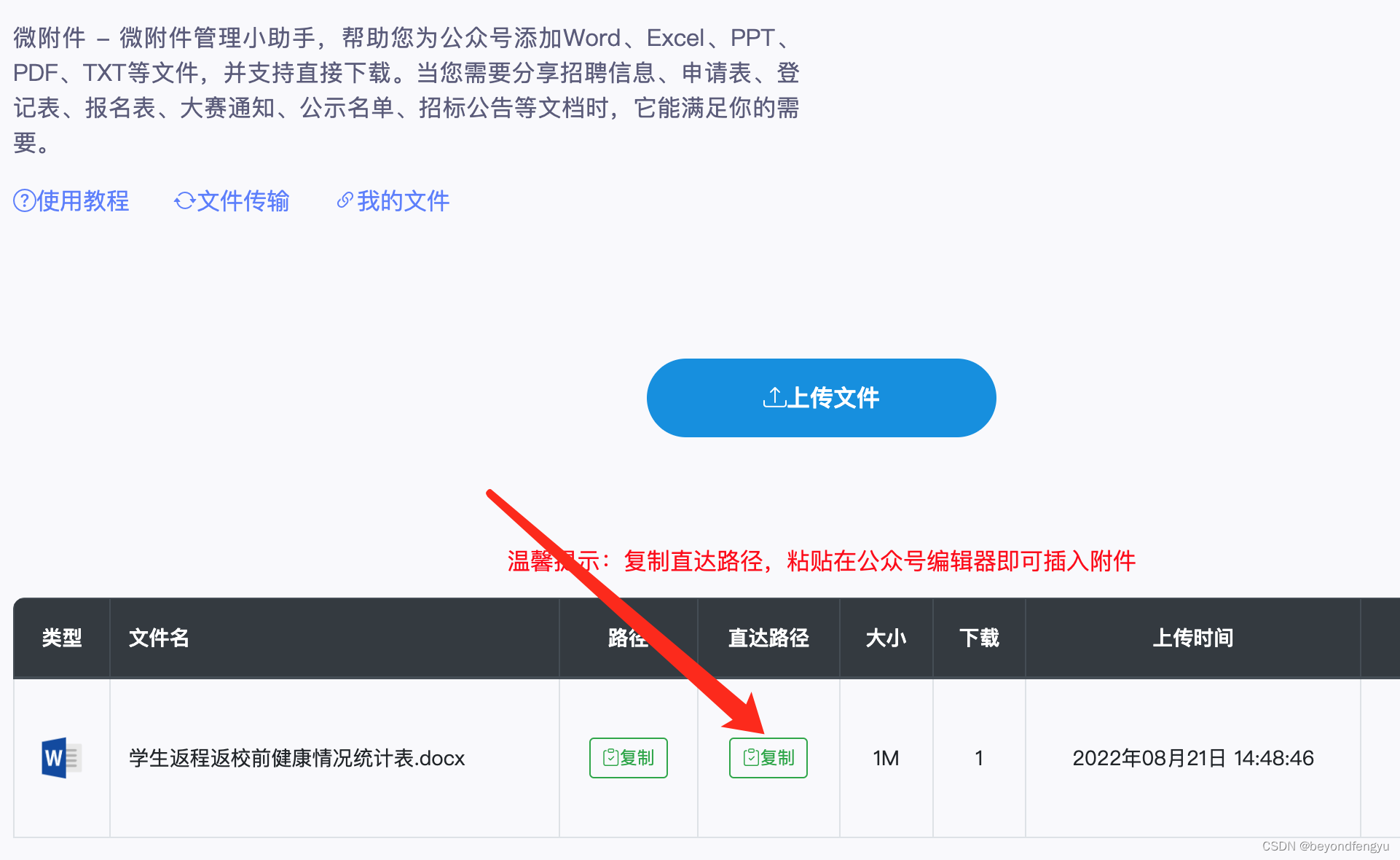Click the upload arrow icon in blue button
This screenshot has width=1400, height=860.
coord(774,397)
